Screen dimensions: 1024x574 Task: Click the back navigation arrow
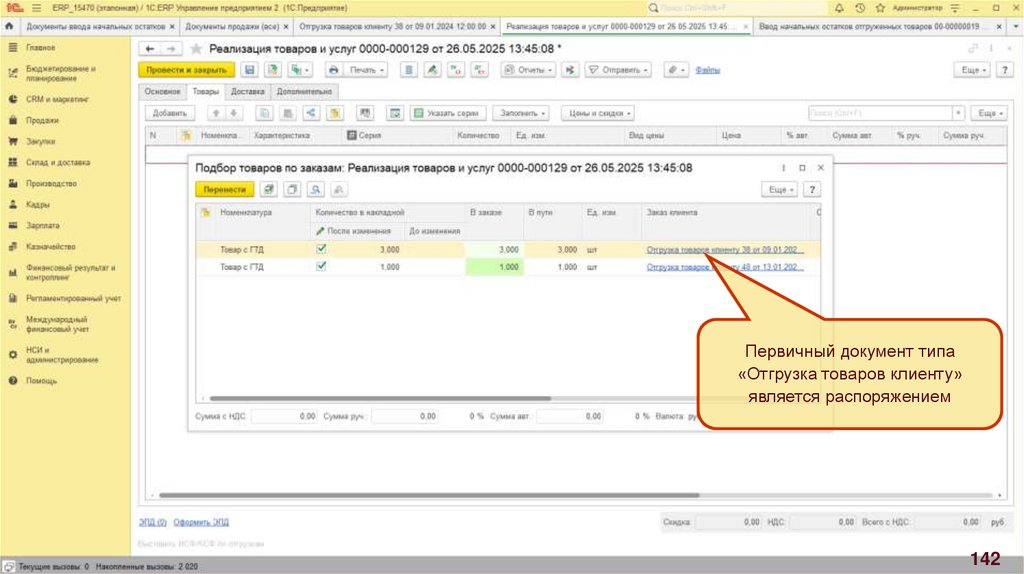149,48
